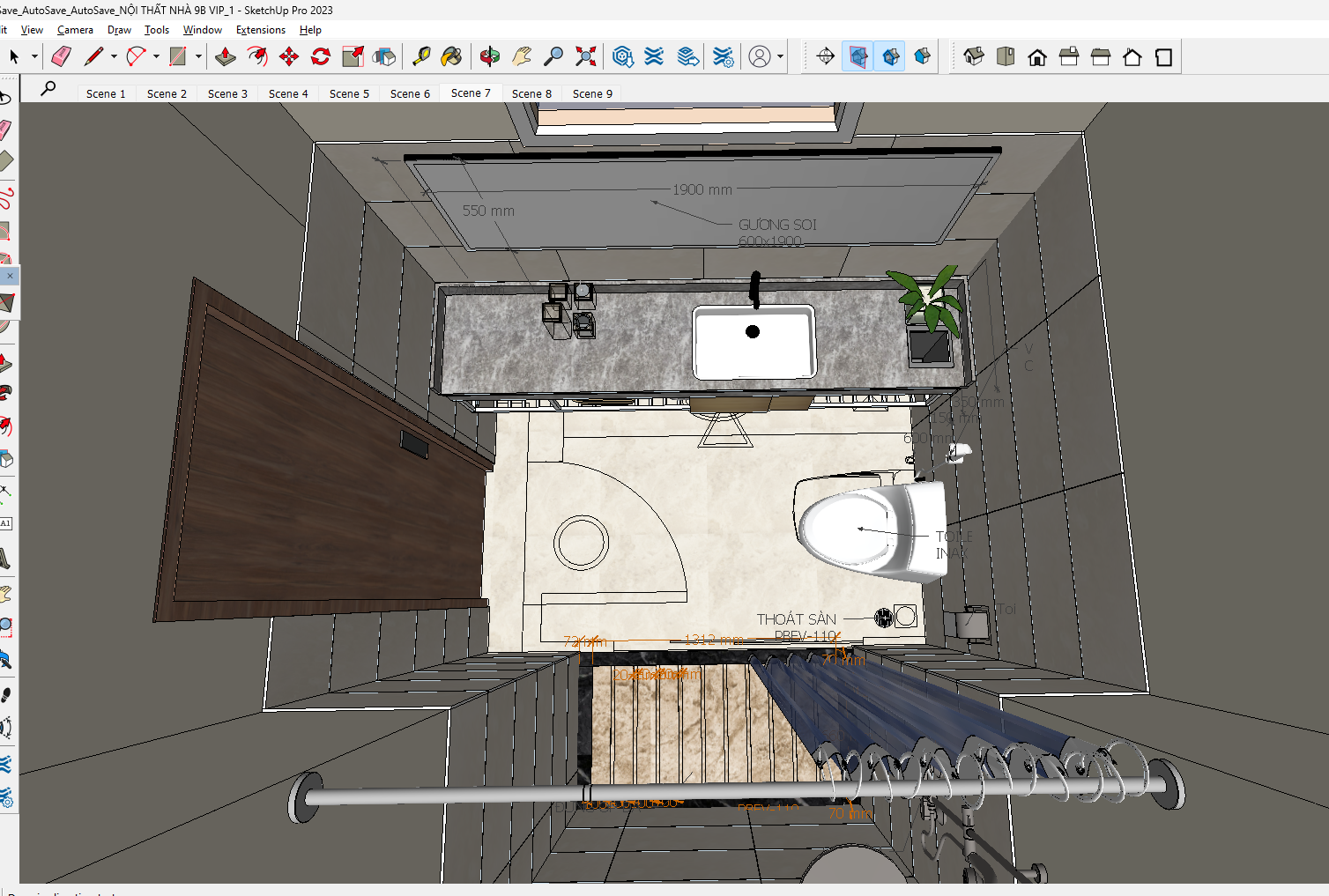Open the Extension Warehouse icon
The height and width of the screenshot is (896, 1329).
point(654,56)
